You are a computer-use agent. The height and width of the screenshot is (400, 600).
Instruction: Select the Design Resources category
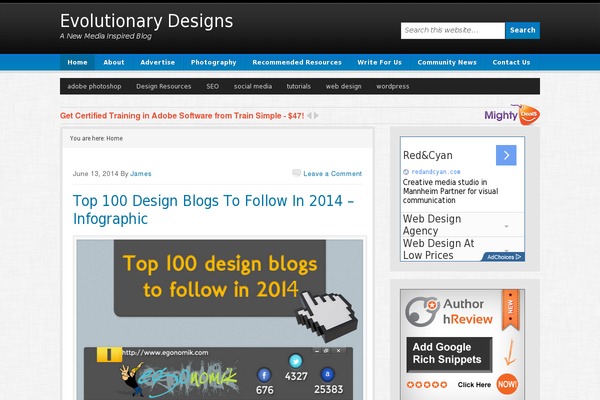click(164, 87)
